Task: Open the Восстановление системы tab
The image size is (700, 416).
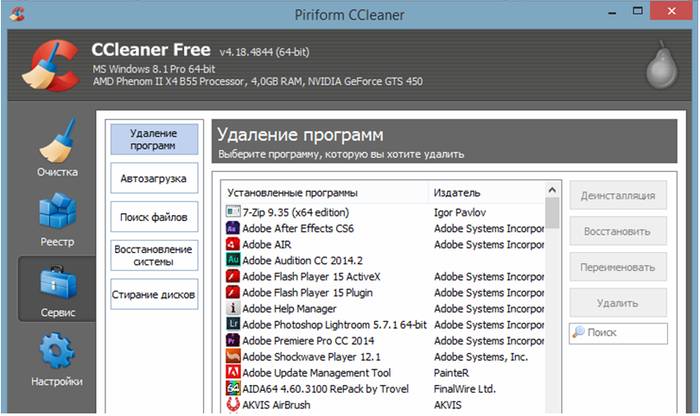Action: point(154,255)
